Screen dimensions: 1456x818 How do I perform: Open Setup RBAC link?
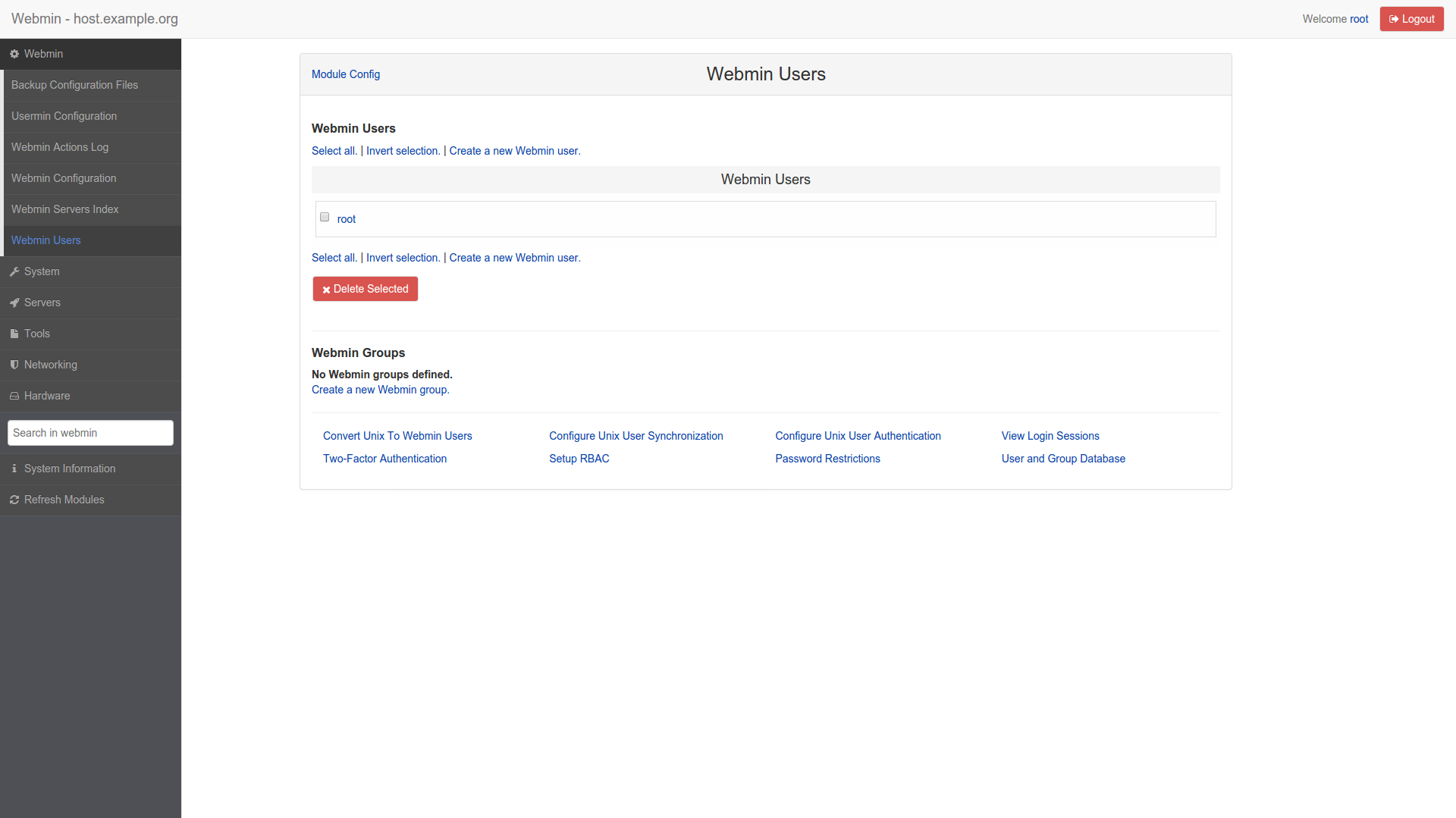pos(579,459)
